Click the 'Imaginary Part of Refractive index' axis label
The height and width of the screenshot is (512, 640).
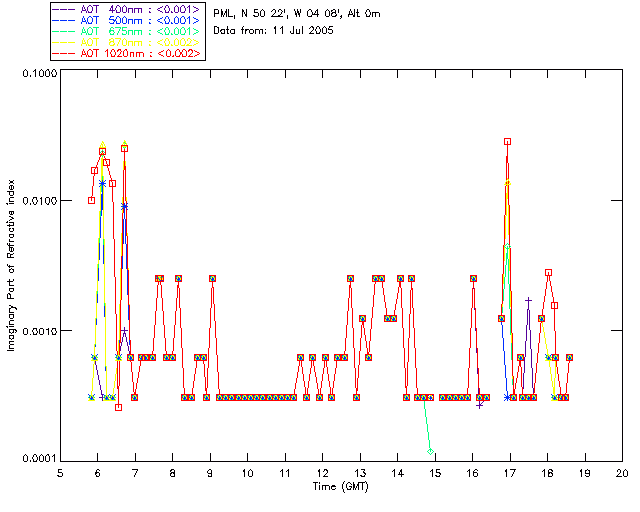coord(11,265)
